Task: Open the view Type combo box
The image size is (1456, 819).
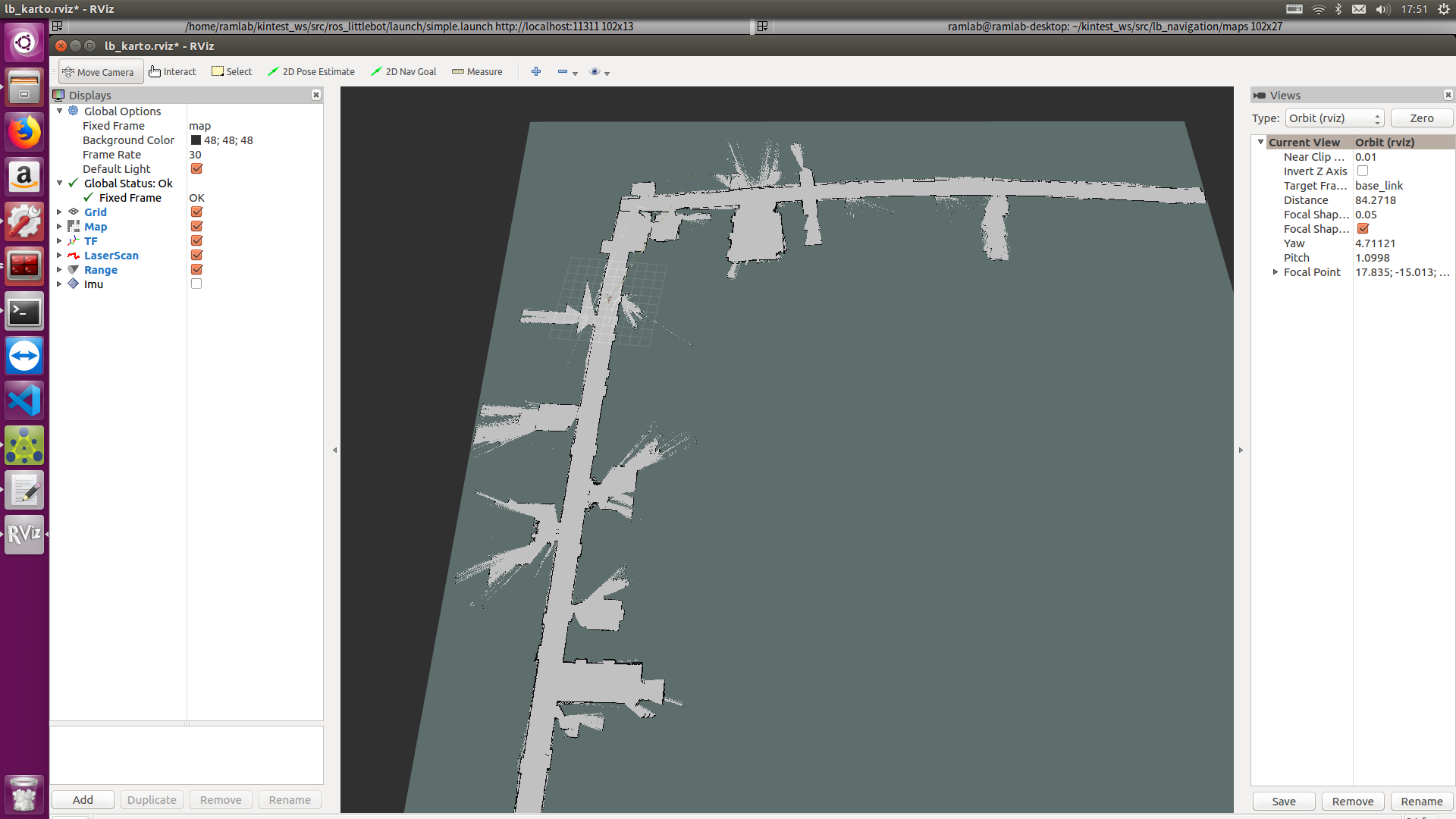Action: click(x=1334, y=118)
